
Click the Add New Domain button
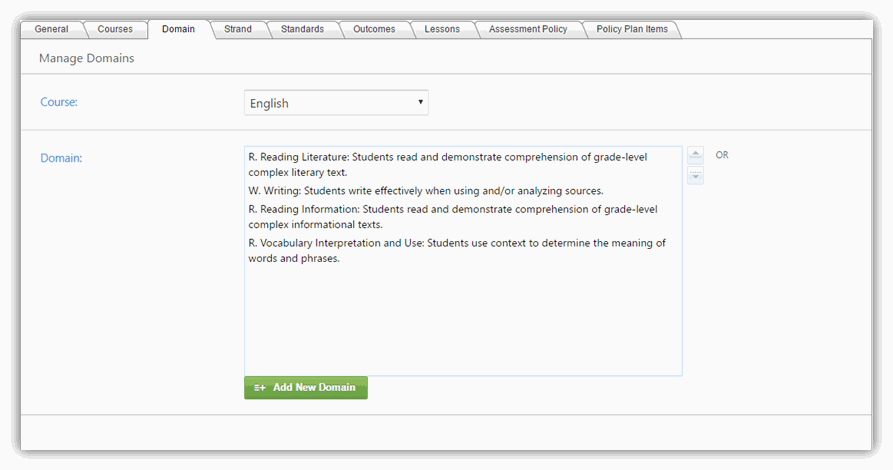(x=306, y=387)
